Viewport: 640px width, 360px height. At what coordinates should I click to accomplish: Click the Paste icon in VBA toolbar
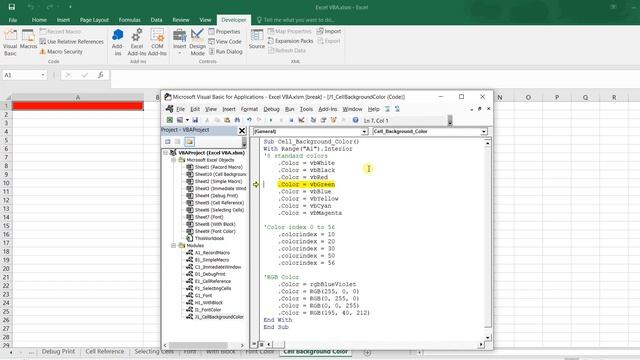[227, 120]
